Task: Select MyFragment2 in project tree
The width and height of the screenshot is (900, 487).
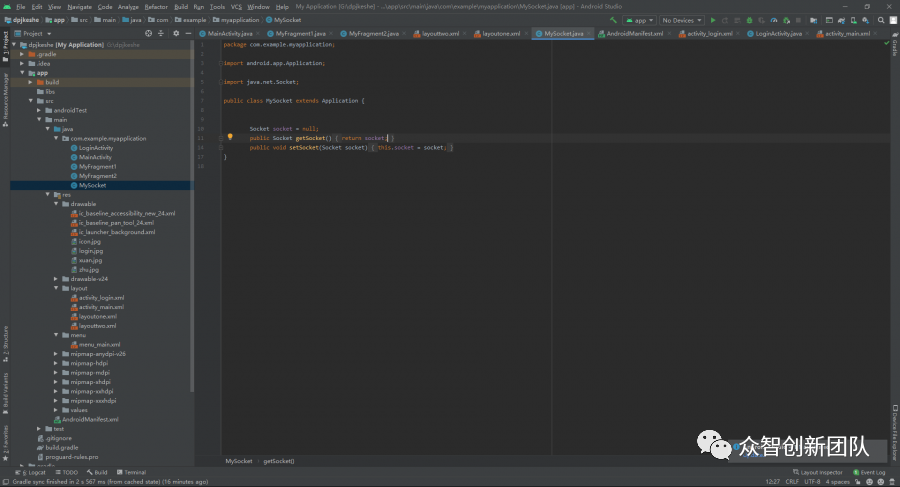Action: click(x=98, y=176)
